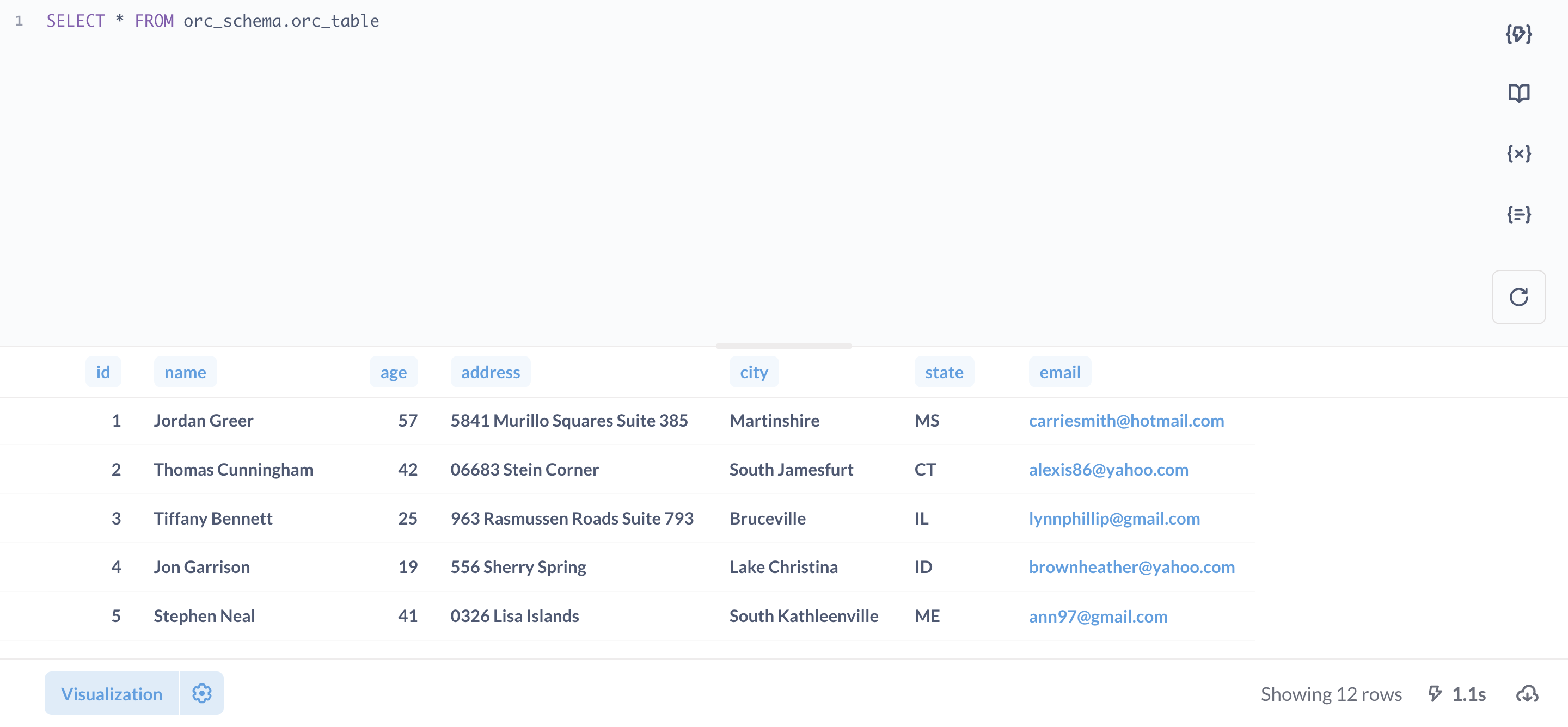This screenshot has width=1568, height=727.
Task: Click the download results cloud icon
Action: [x=1527, y=694]
